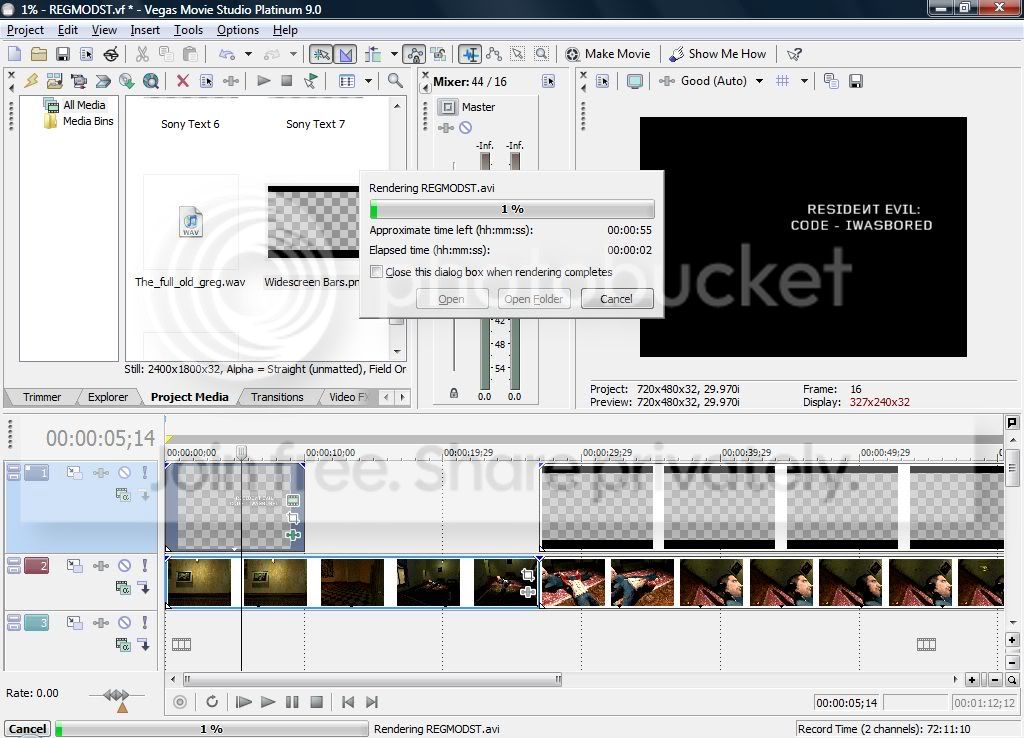Image resolution: width=1024 pixels, height=738 pixels.
Task: Toggle Auto Ripple toolbar icon
Action: click(374, 54)
